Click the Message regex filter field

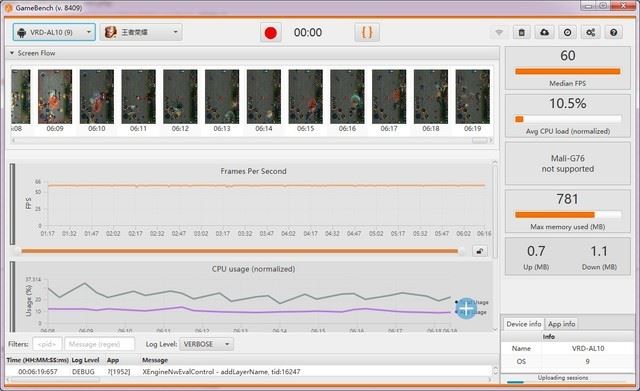point(99,344)
